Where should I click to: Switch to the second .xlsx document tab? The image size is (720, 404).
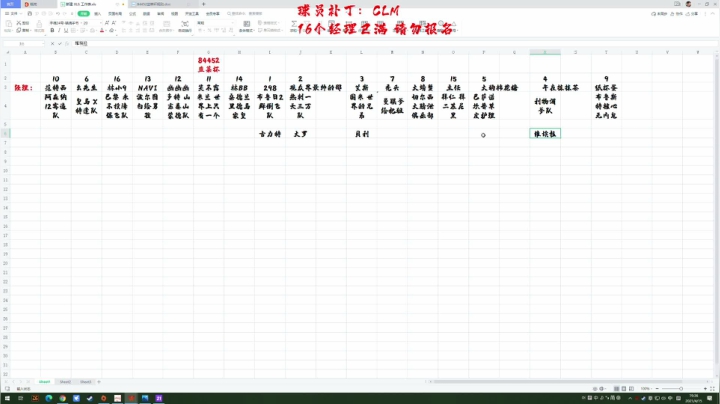(164, 4)
